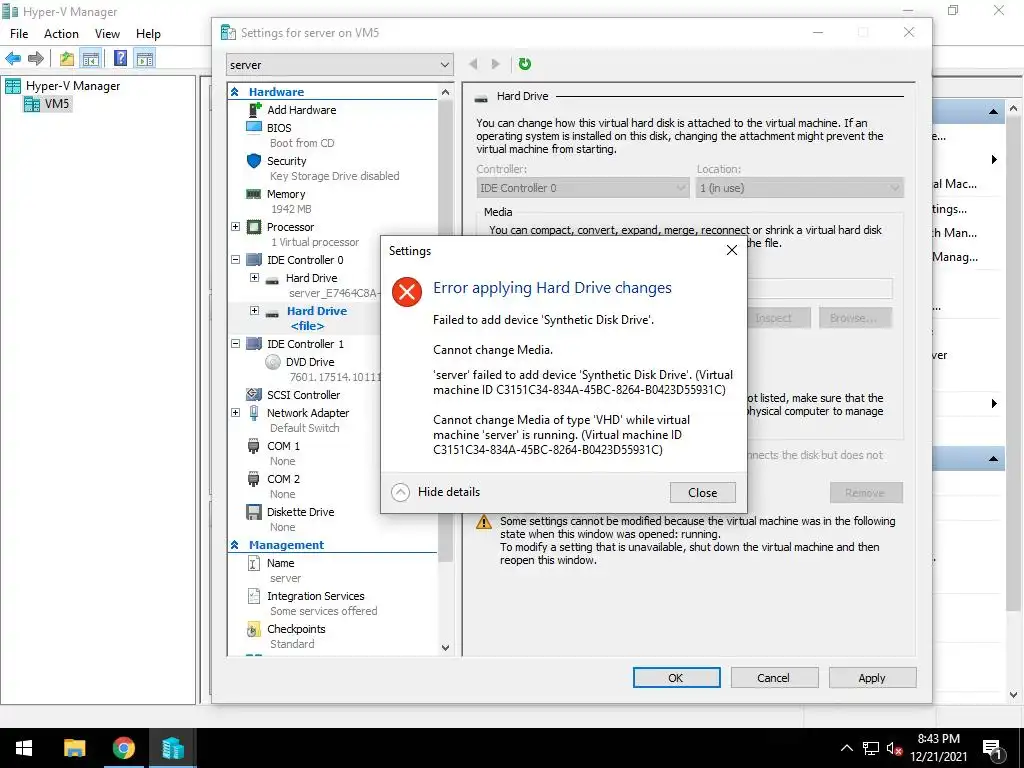Open the Help menu

point(148,34)
